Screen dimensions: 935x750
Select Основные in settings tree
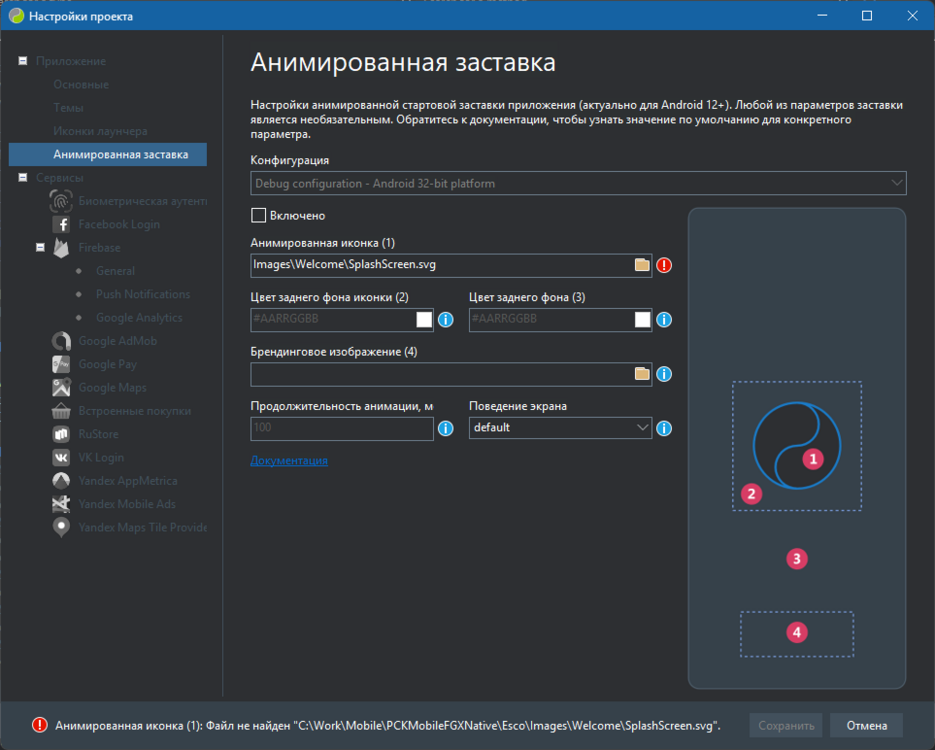81,84
